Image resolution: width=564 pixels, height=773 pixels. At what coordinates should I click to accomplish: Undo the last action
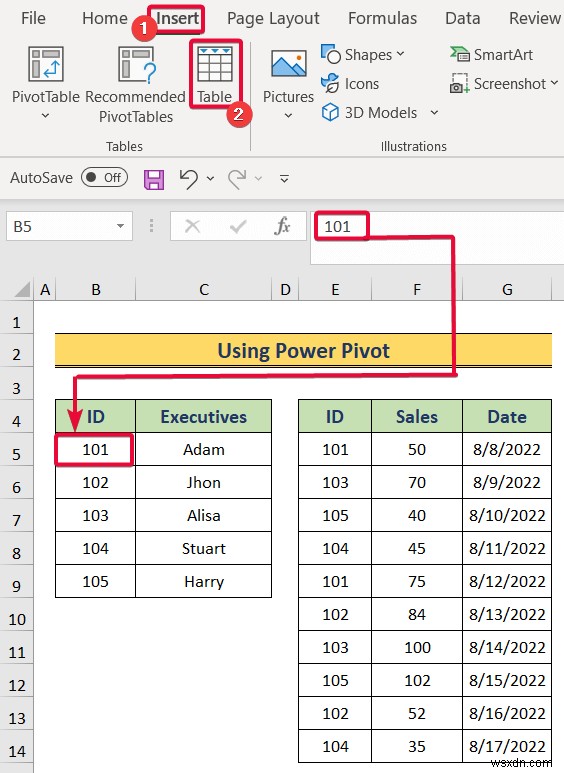click(189, 178)
